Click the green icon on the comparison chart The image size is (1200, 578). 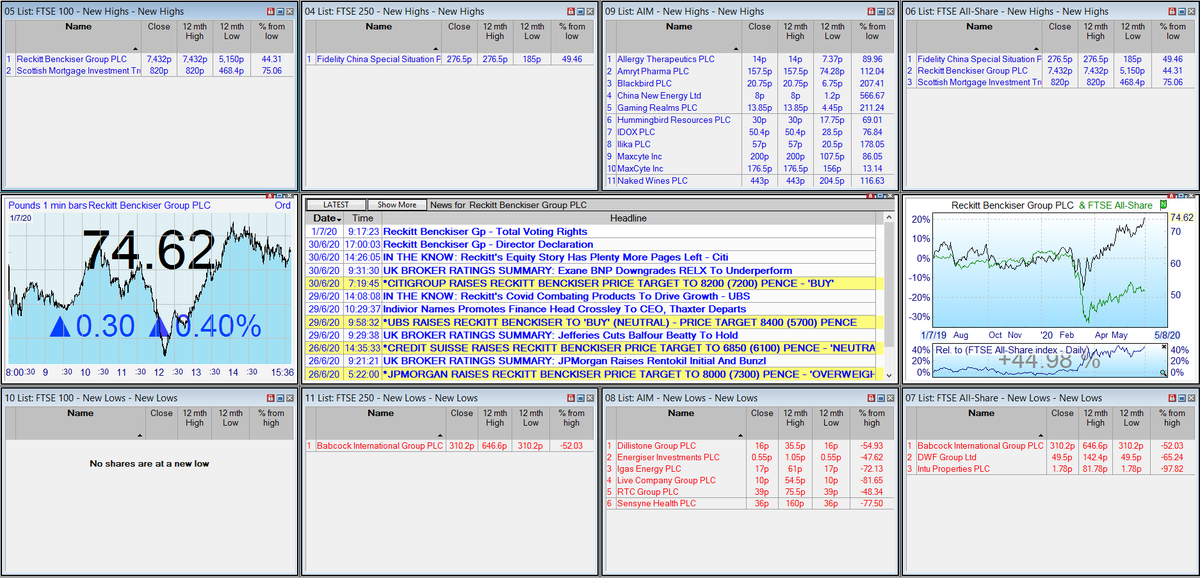coord(1163,205)
